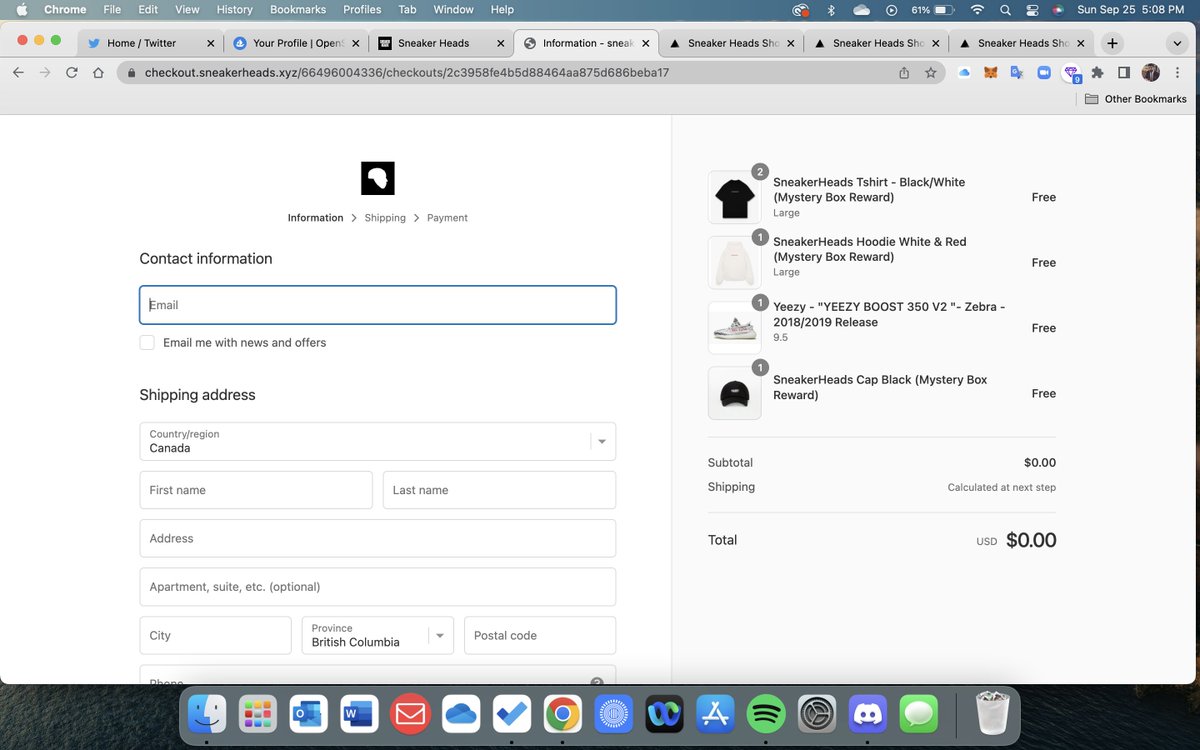Open the Zoom extension

(x=1043, y=73)
